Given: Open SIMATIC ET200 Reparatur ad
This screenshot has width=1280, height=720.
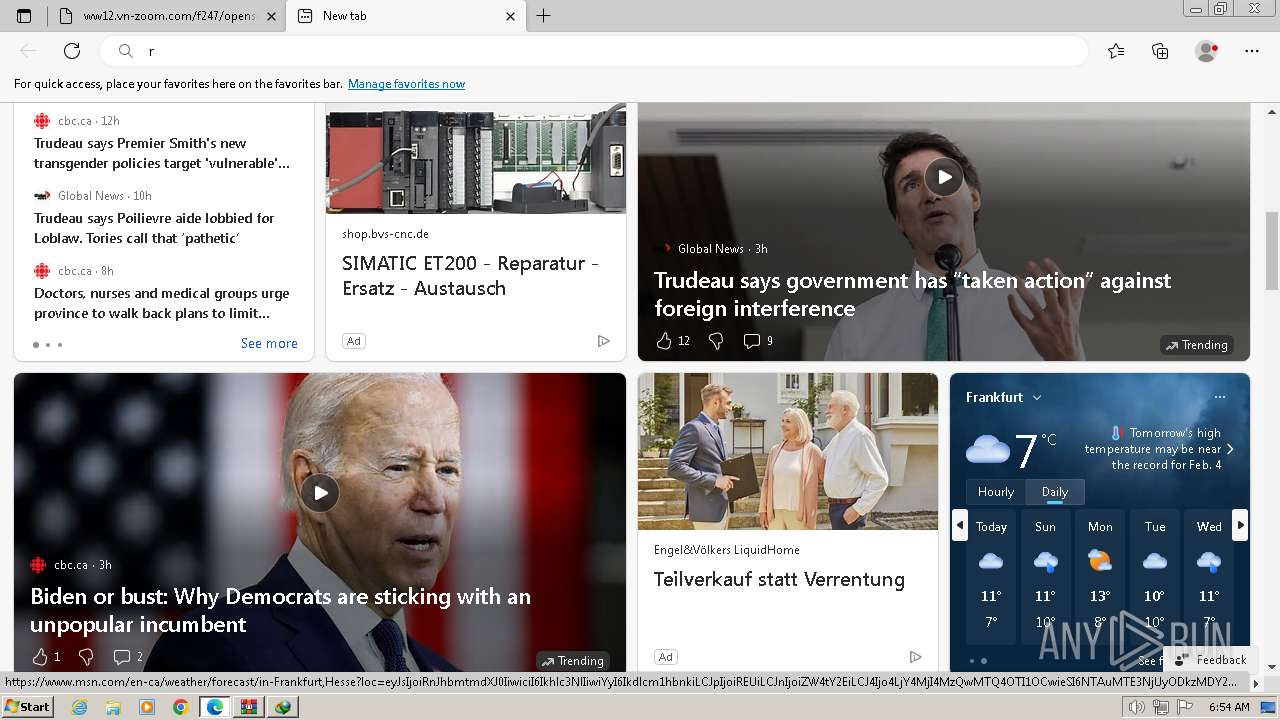Looking at the screenshot, I should click(x=470, y=276).
